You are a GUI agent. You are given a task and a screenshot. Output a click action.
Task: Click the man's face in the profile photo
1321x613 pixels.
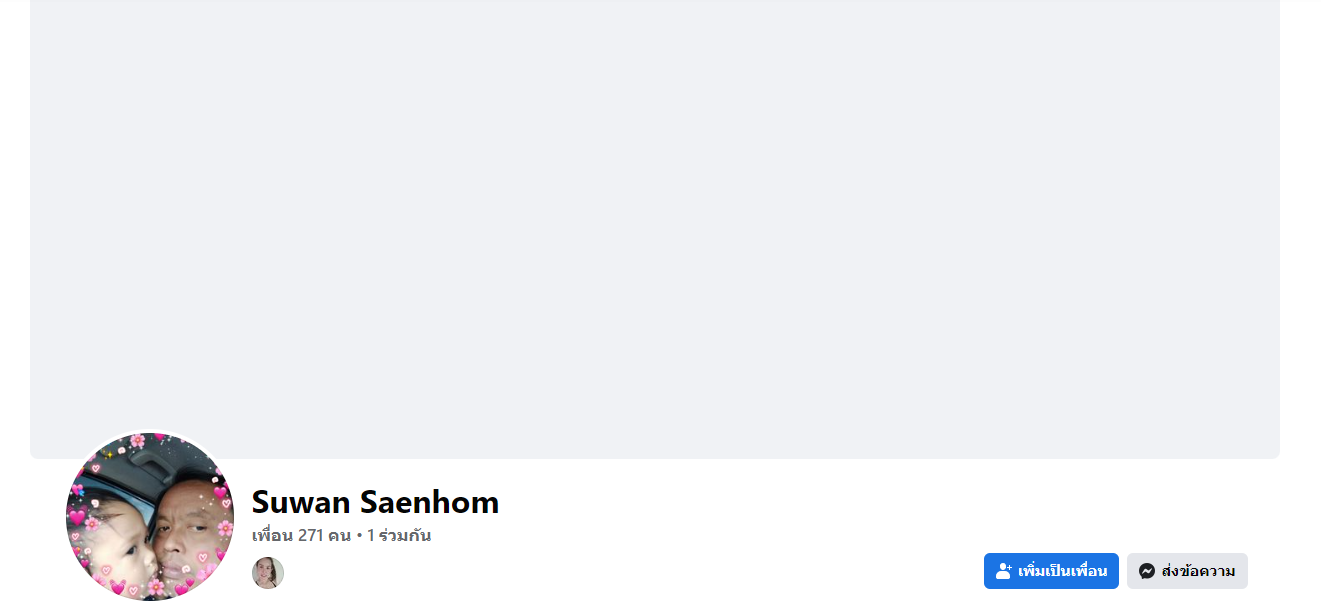point(185,530)
